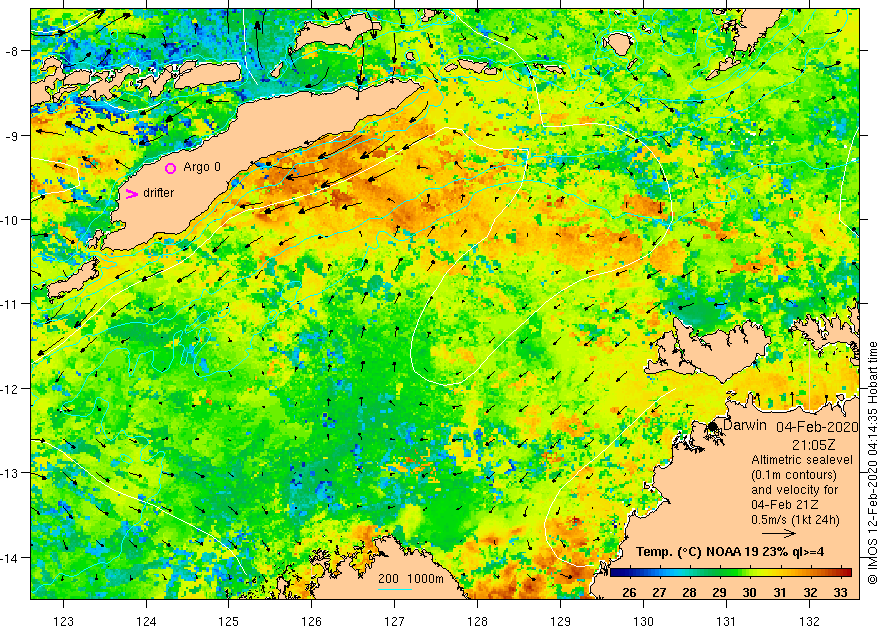Click the longitude axis label 130
Screen dimensions: 880x630
coord(643,621)
